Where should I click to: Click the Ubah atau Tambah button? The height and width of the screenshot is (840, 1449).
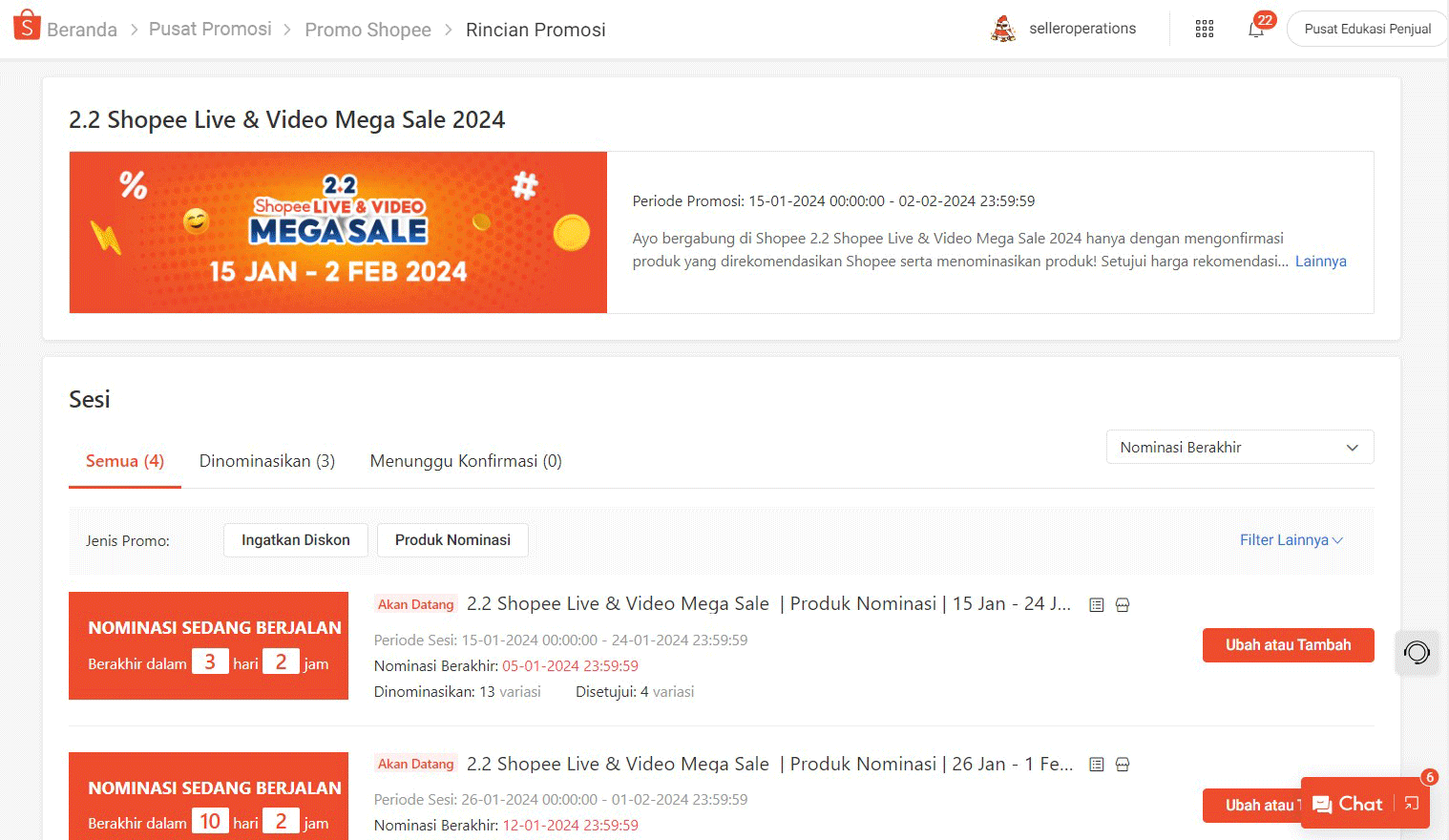pyautogui.click(x=1288, y=644)
